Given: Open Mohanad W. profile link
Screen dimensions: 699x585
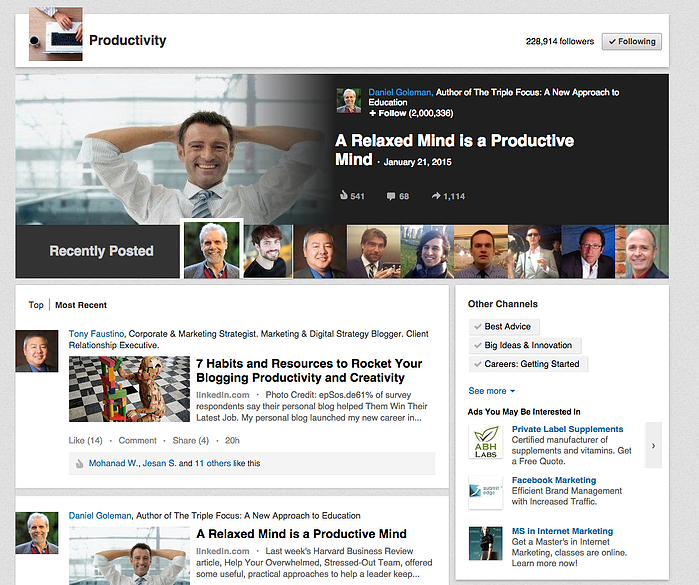Looking at the screenshot, I should (x=114, y=463).
